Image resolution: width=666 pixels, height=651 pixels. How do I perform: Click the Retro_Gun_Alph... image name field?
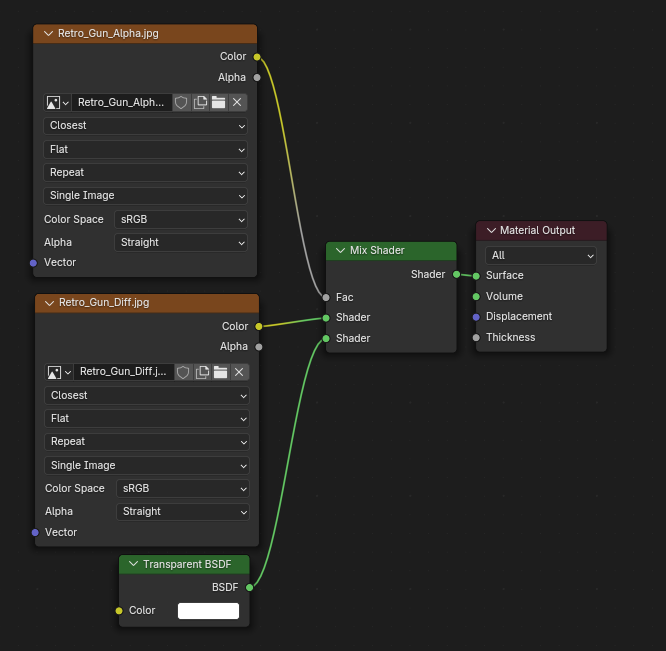(x=122, y=102)
